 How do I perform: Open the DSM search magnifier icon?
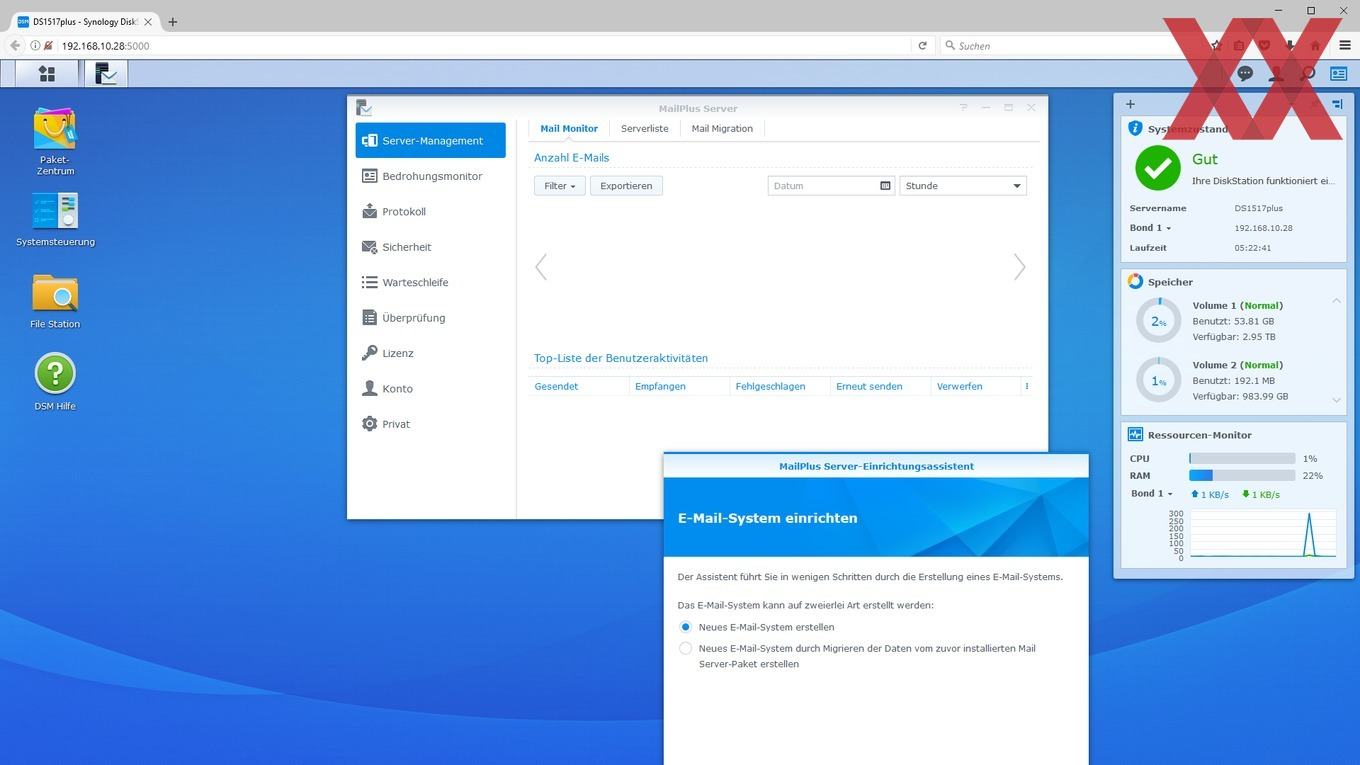1307,74
